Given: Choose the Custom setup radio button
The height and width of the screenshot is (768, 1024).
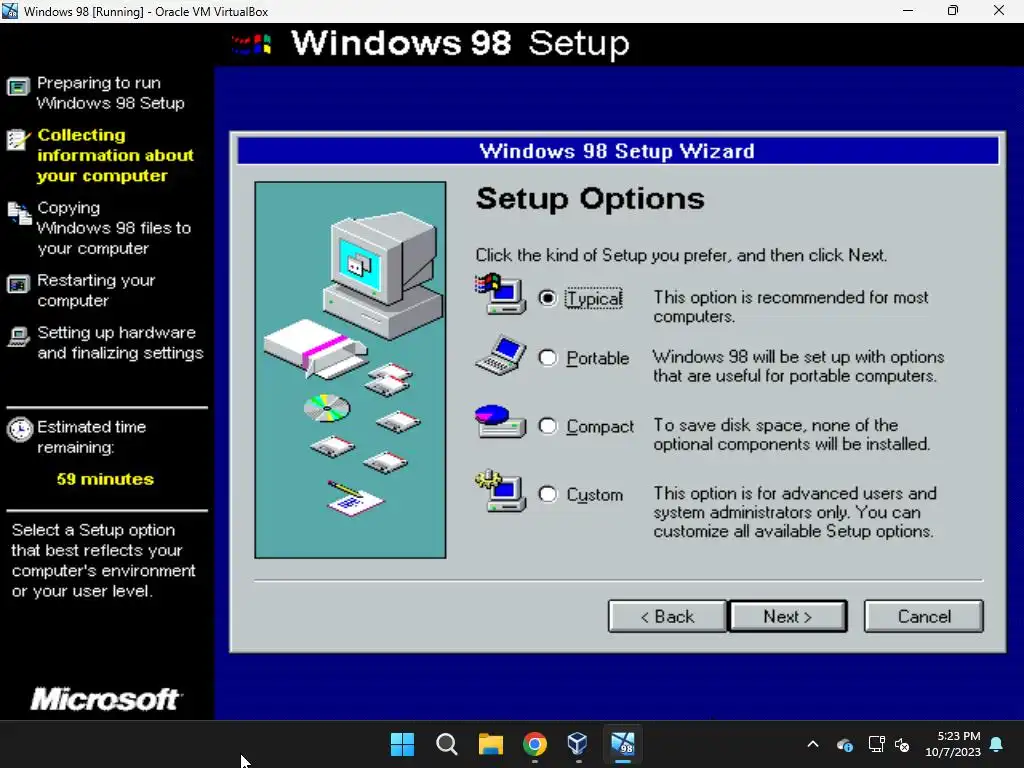Looking at the screenshot, I should (547, 494).
